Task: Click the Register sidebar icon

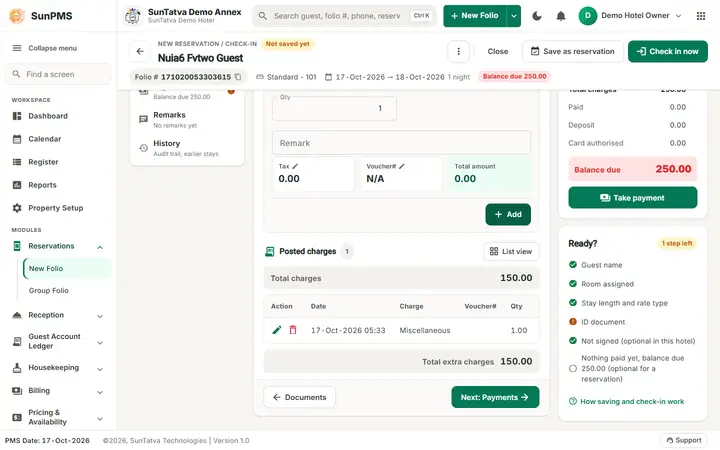Action: tap(17, 162)
